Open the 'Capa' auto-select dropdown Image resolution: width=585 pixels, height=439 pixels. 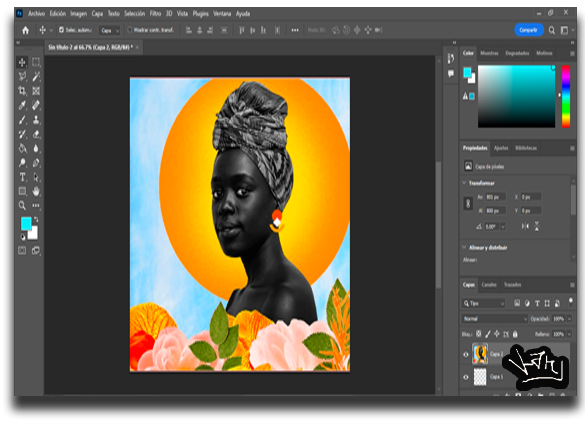pyautogui.click(x=110, y=30)
